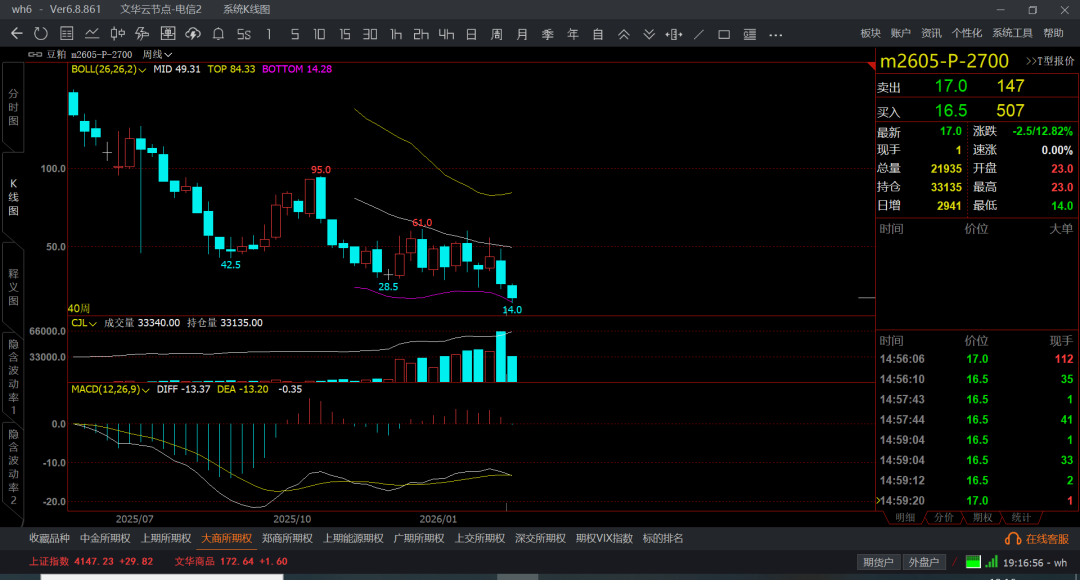Switch chart to the 1h period
This screenshot has height=580, width=1080.
396,34
